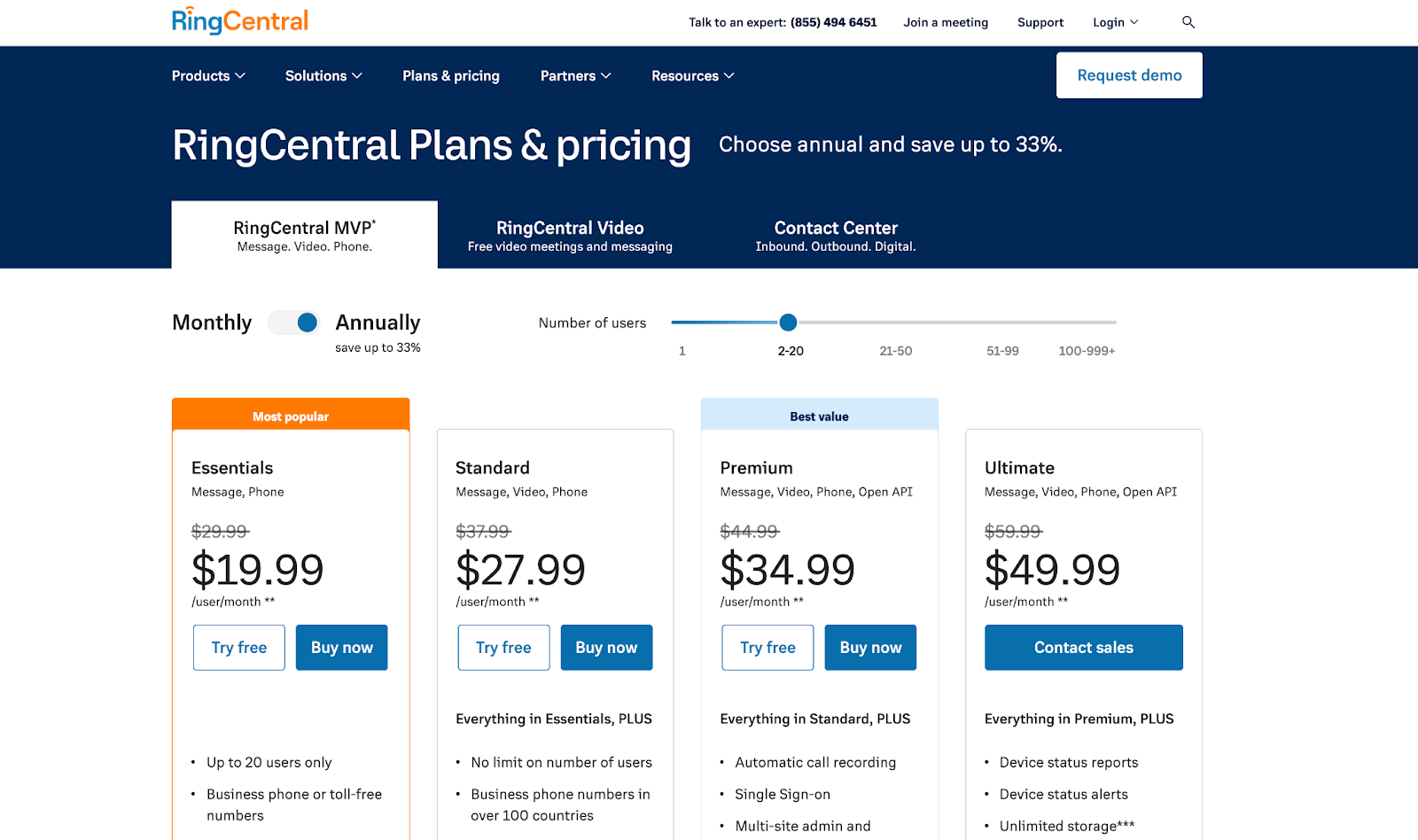Expand the Login dropdown
Image resolution: width=1418 pixels, height=840 pixels.
coord(1115,22)
